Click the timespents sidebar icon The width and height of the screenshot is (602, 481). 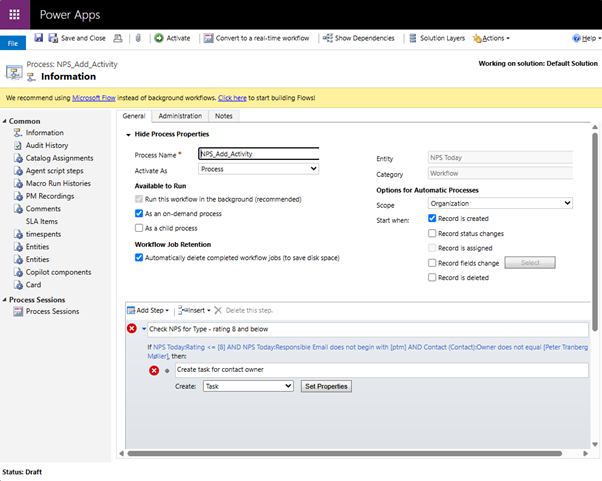coord(18,234)
